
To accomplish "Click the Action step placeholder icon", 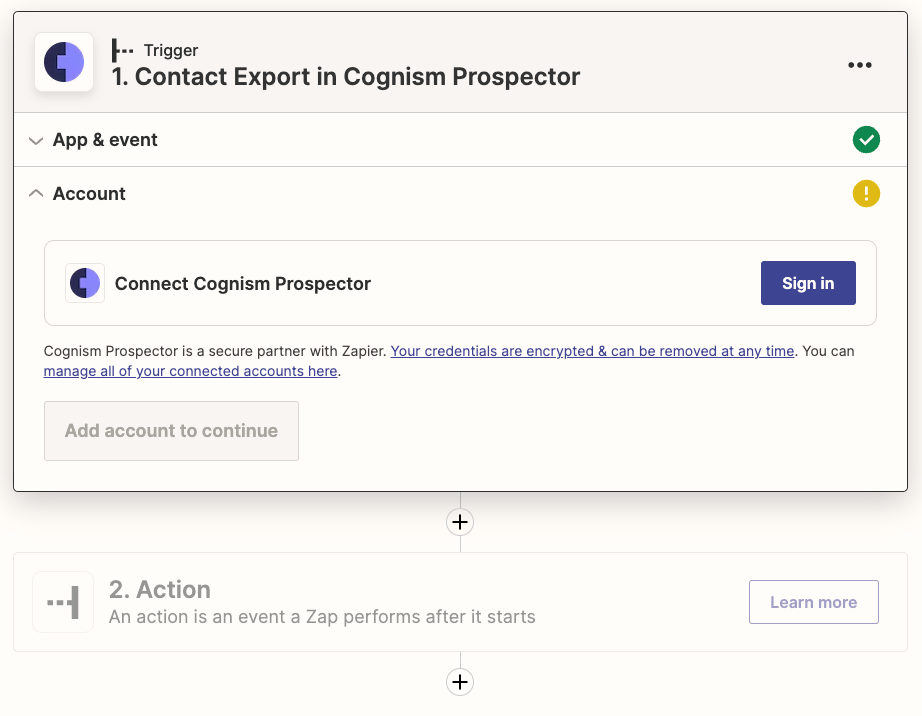I will tap(63, 602).
